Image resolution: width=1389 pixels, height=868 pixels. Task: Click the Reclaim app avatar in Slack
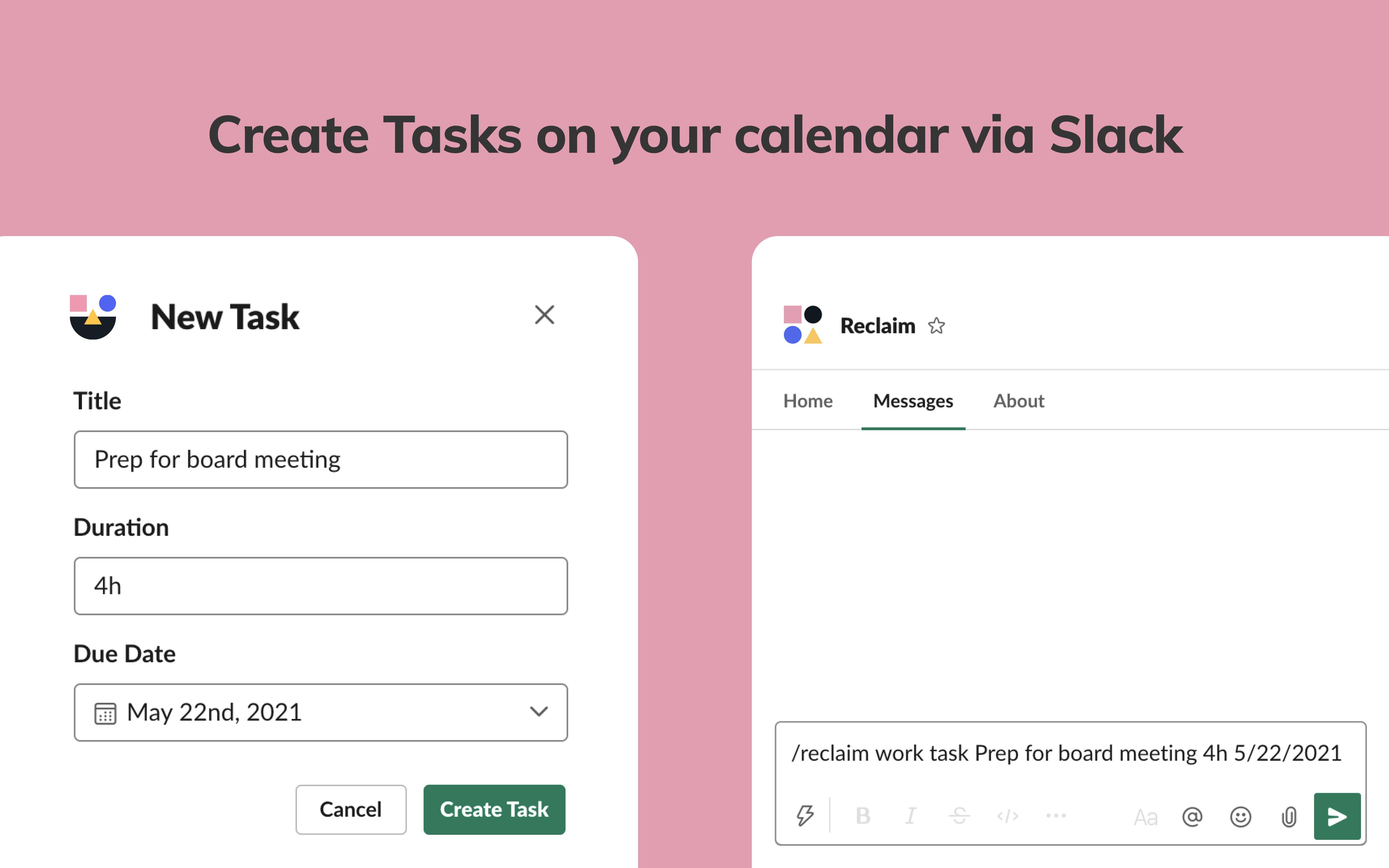coord(803,325)
